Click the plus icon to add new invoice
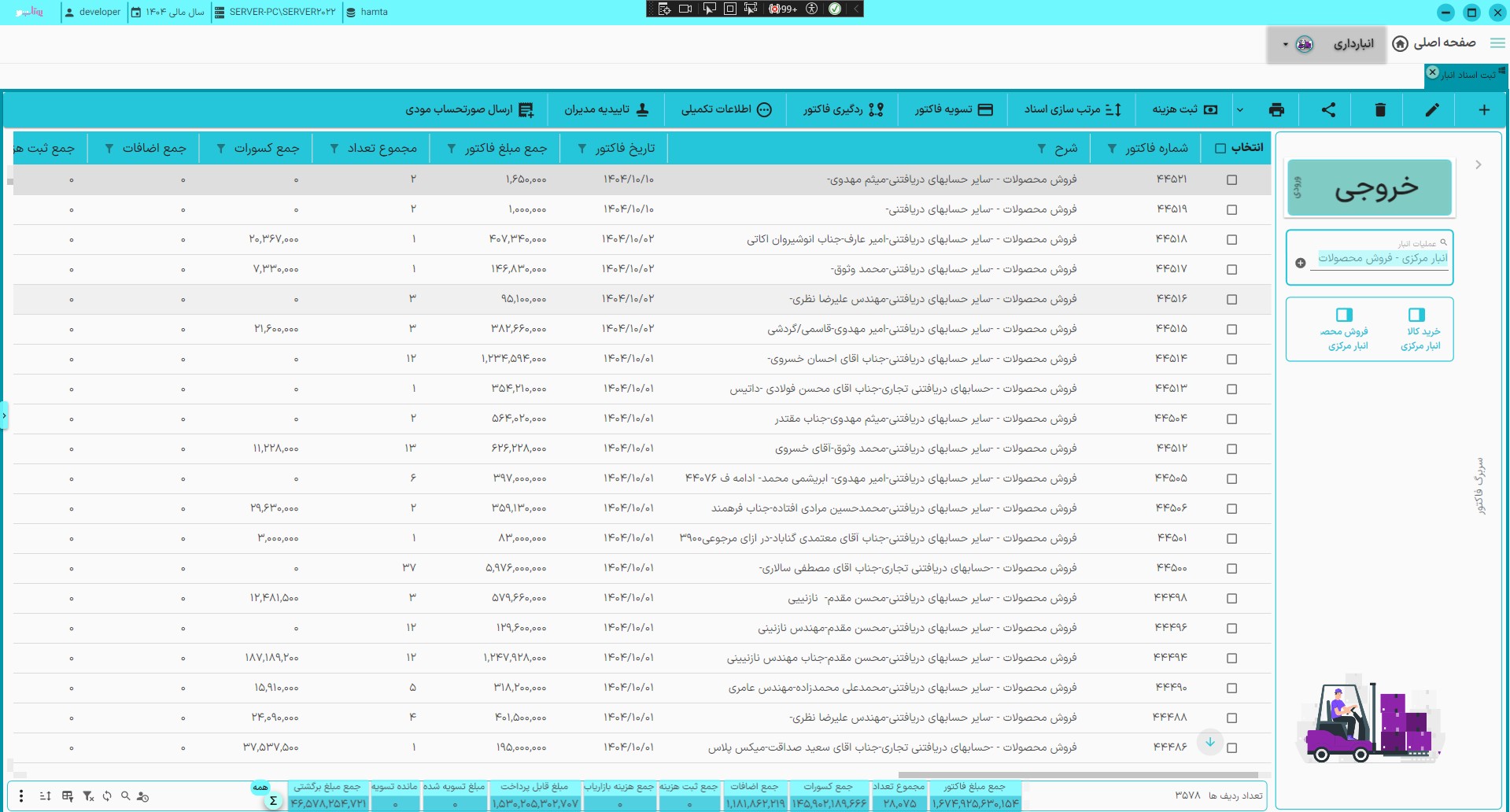1510x812 pixels. point(1483,110)
